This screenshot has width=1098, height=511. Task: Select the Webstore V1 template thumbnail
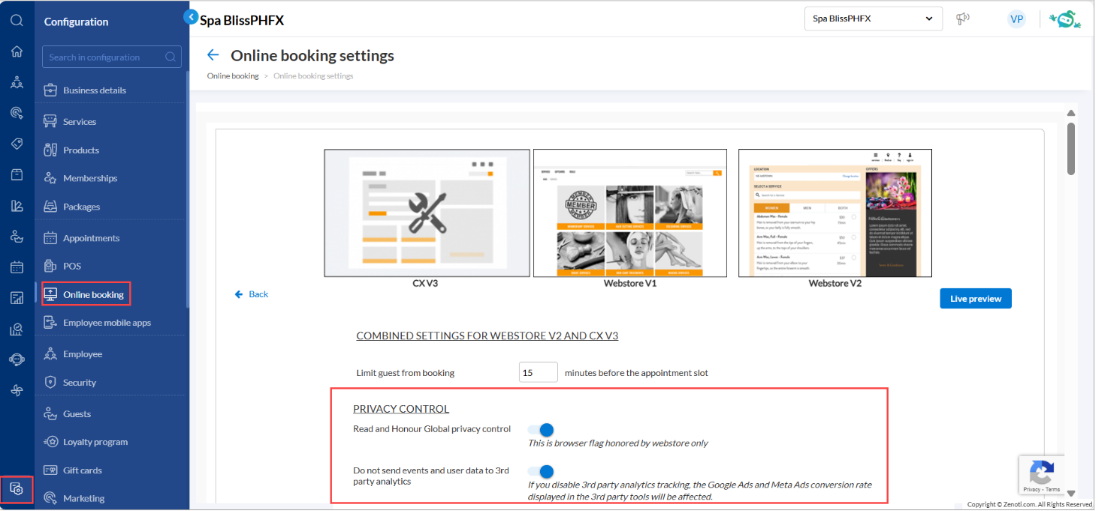[630, 213]
